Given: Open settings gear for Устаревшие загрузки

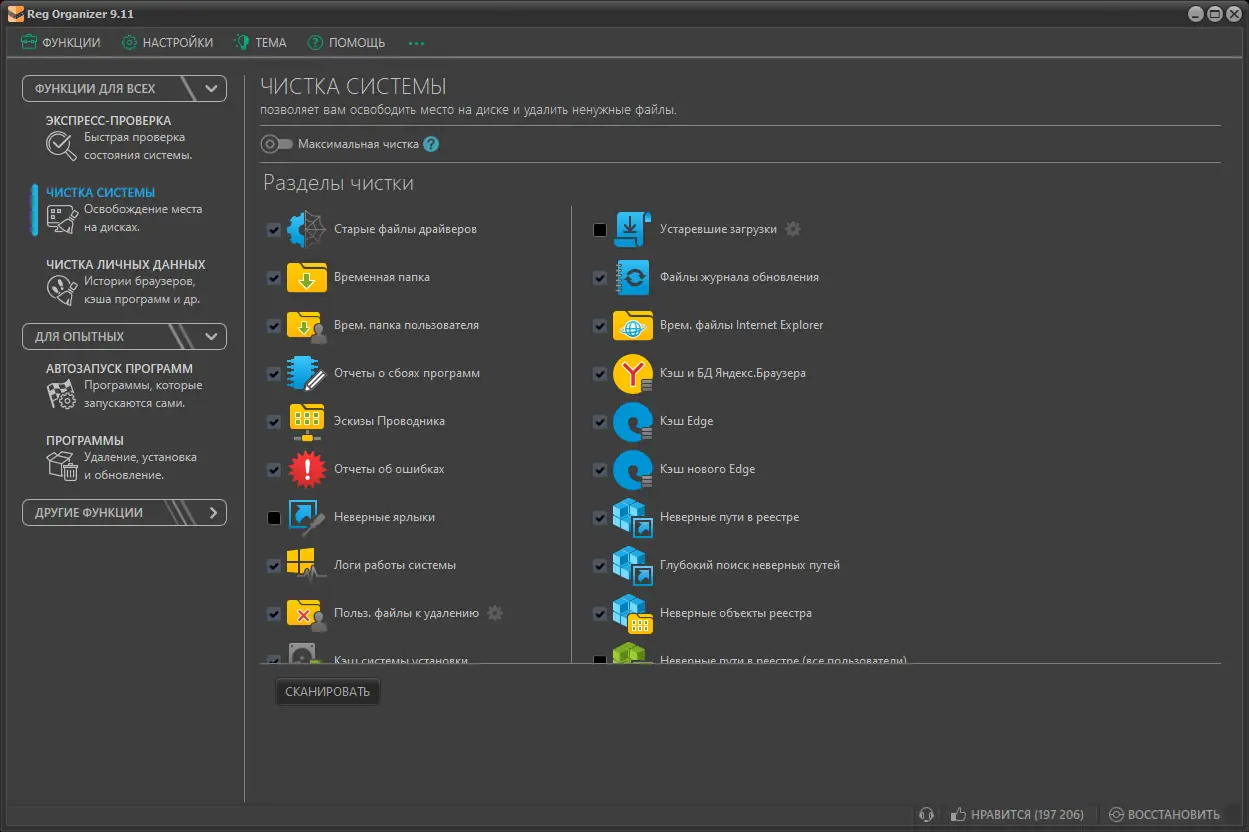Looking at the screenshot, I should pyautogui.click(x=793, y=229).
